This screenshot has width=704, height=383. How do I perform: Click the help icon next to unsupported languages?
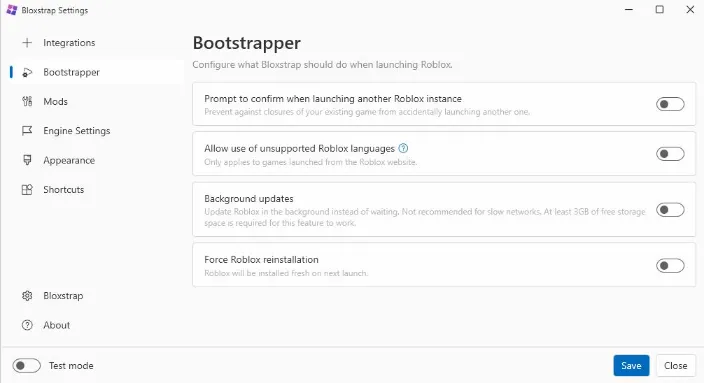(x=403, y=148)
